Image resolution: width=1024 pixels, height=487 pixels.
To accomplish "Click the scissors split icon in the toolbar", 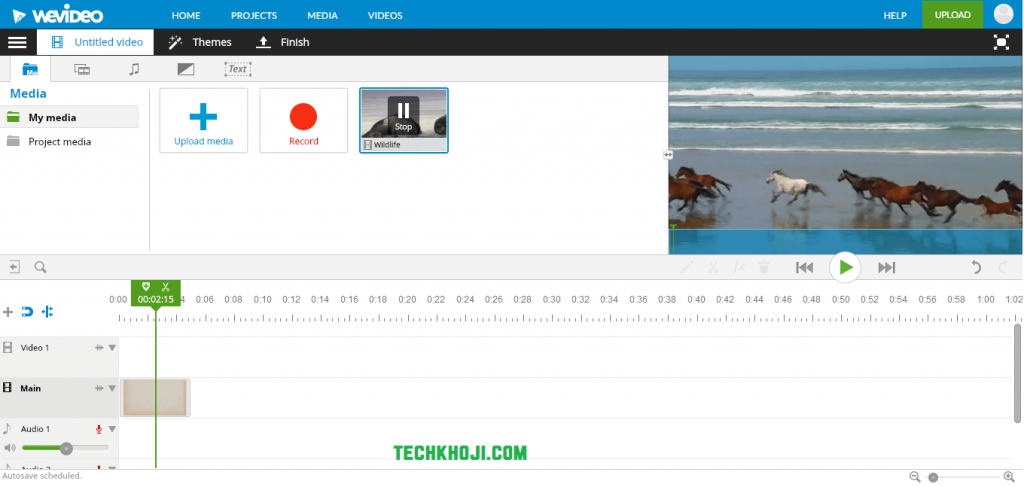I will pyautogui.click(x=713, y=267).
